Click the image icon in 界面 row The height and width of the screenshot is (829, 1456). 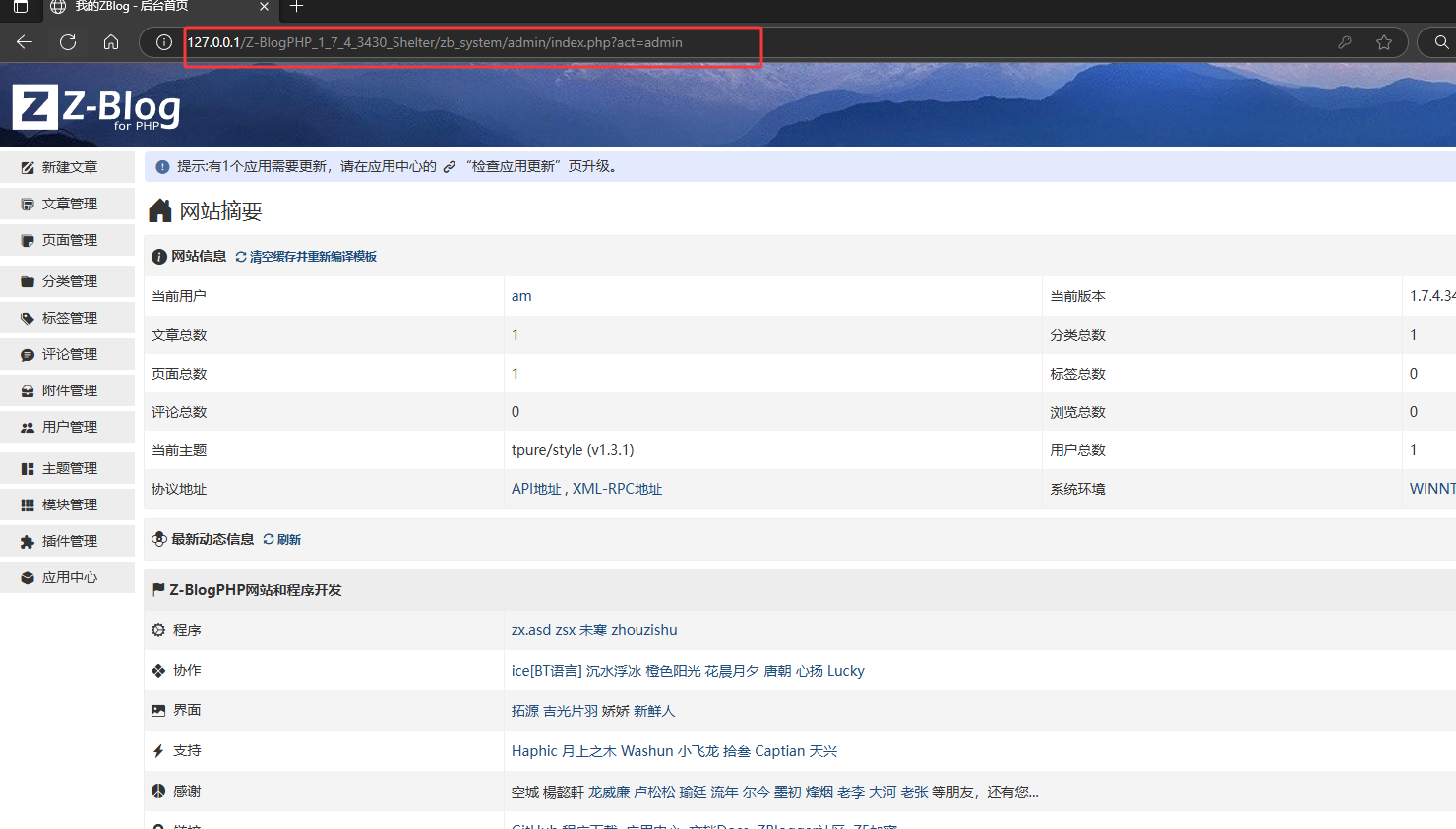(x=158, y=710)
